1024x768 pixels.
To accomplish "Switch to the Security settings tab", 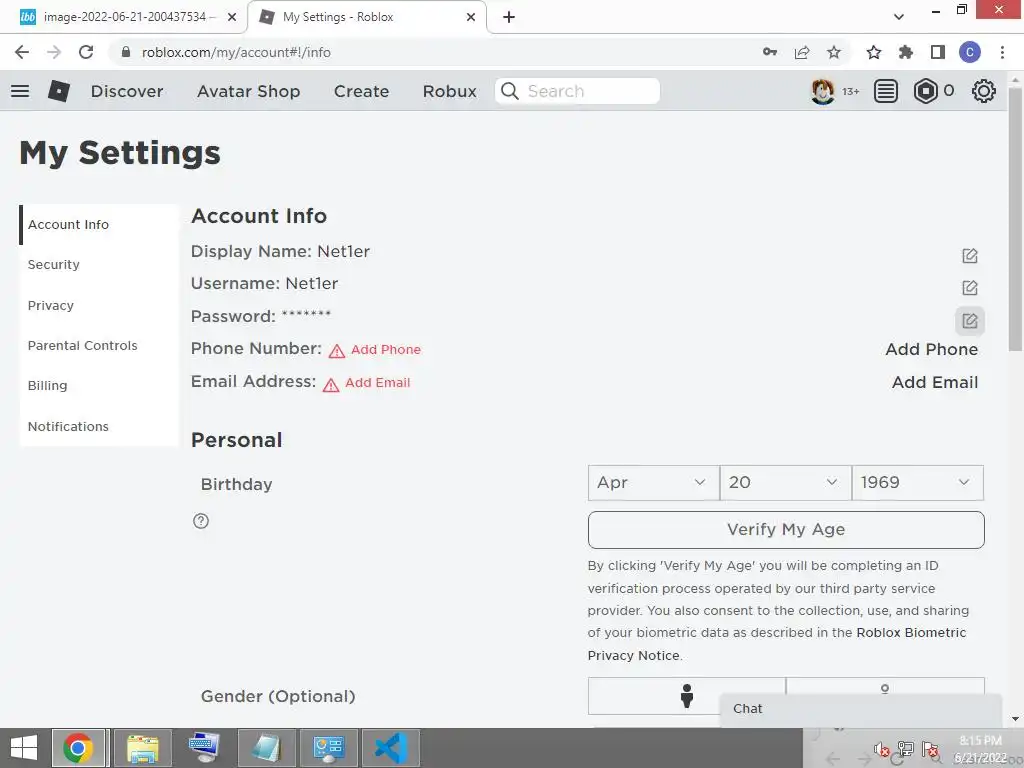I will click(99, 264).
